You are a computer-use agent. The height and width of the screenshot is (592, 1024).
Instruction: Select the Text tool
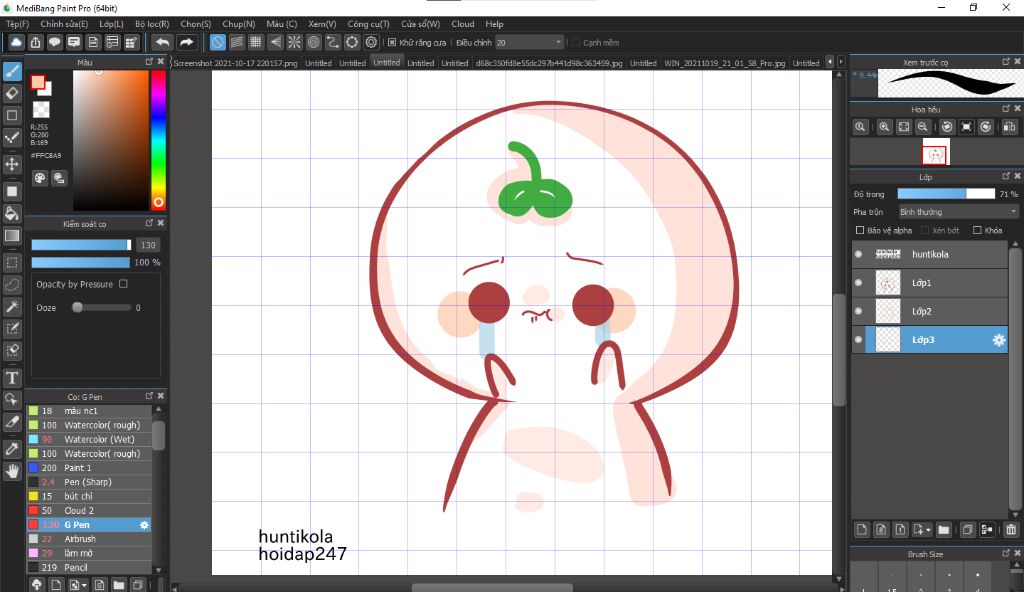12,378
